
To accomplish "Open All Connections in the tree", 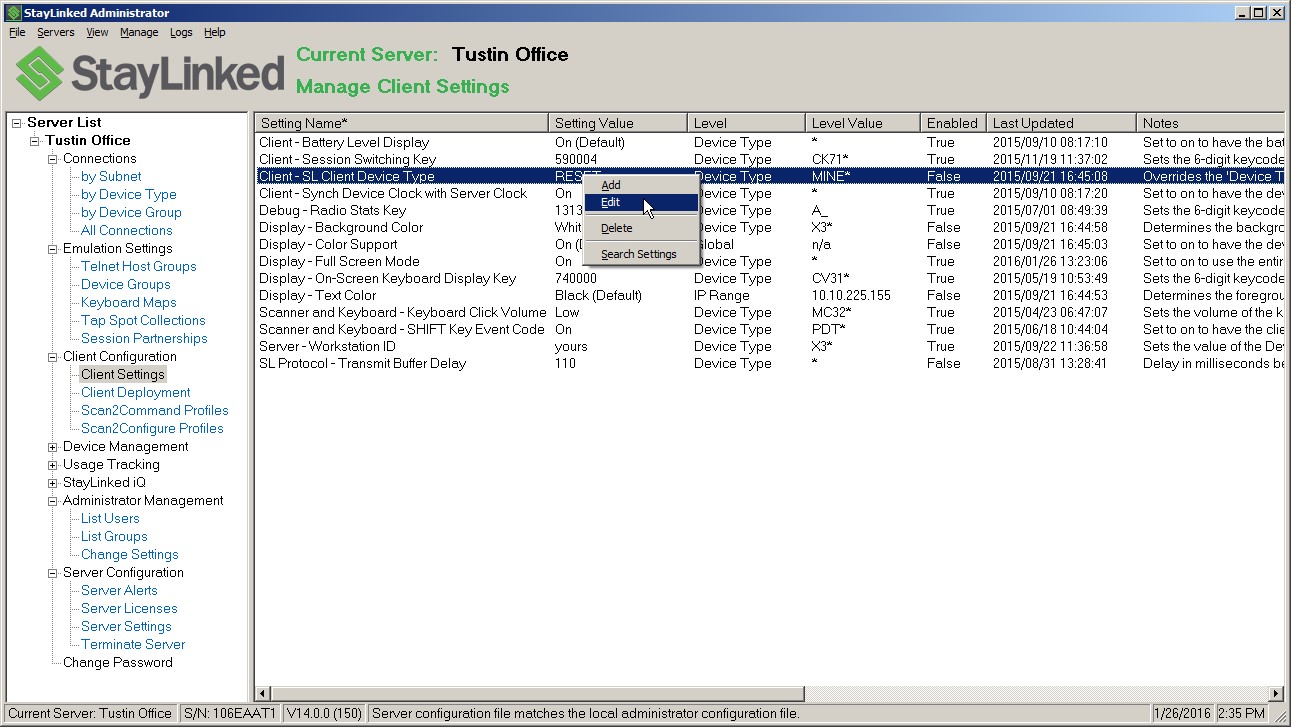I will [x=127, y=231].
